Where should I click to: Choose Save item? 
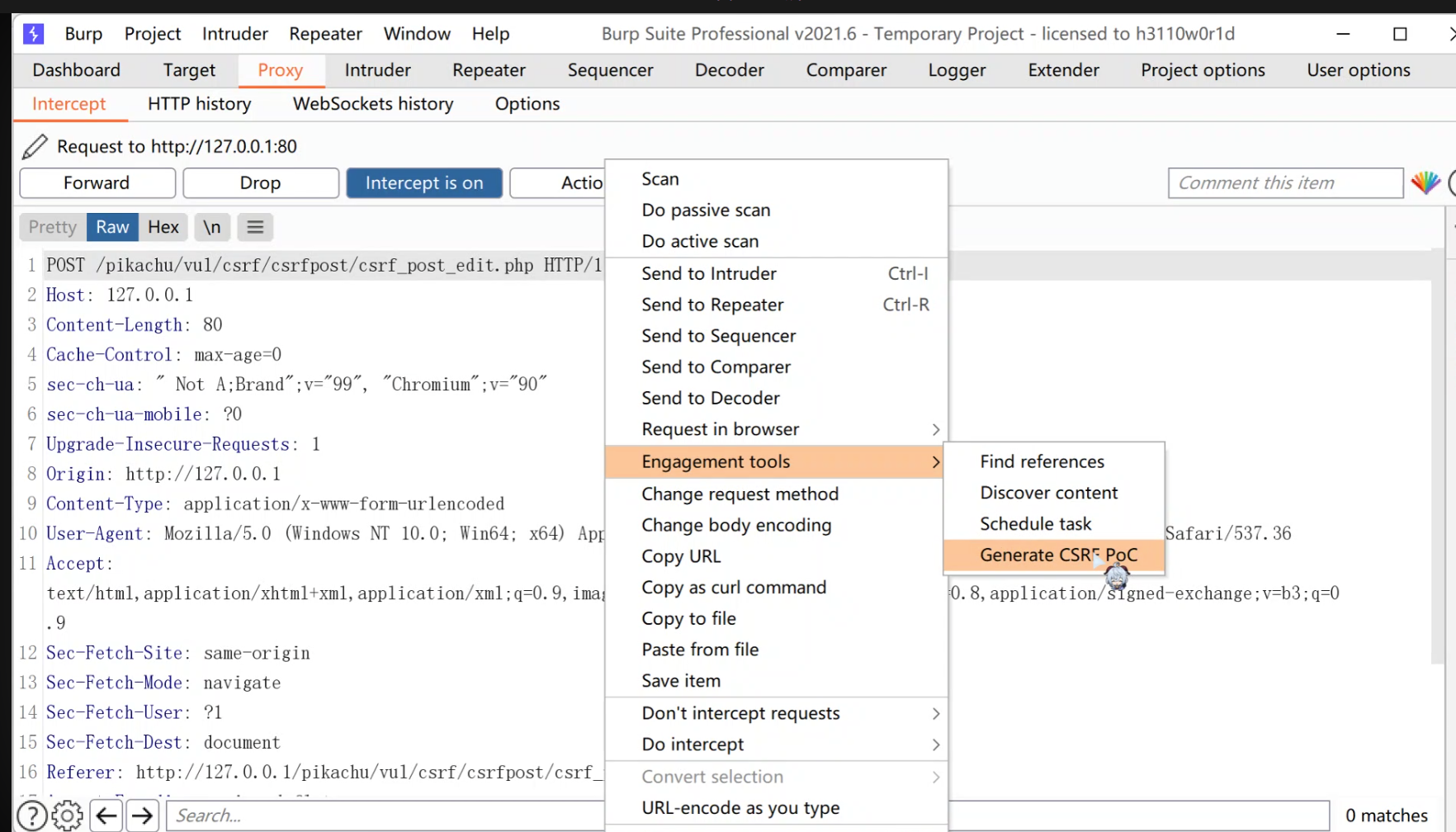tap(776, 681)
